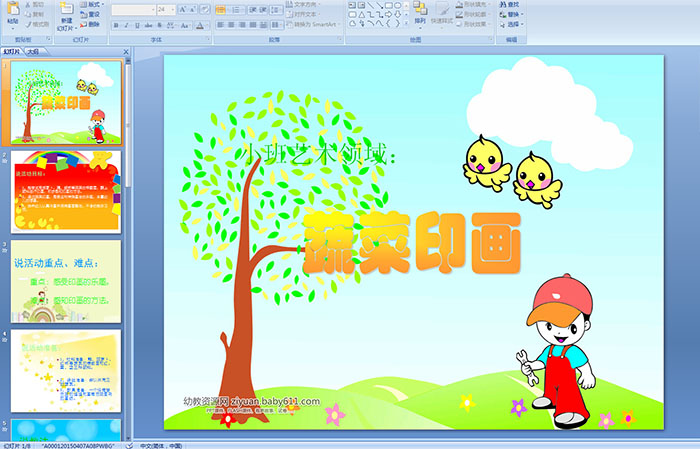The image size is (700, 449).
Task: Click Reset (重设) slide button
Action: 91,14
